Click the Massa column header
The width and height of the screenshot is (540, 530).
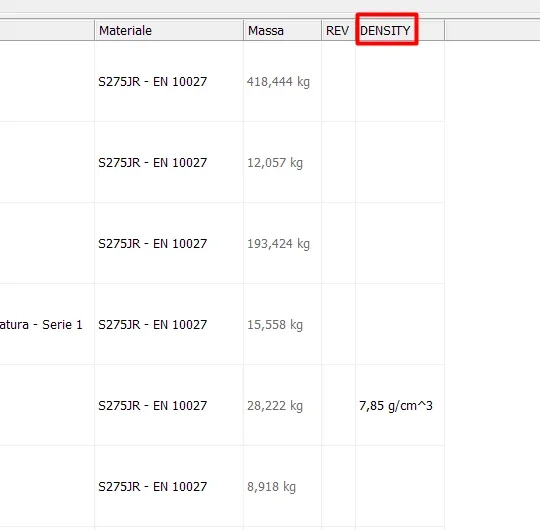point(282,30)
